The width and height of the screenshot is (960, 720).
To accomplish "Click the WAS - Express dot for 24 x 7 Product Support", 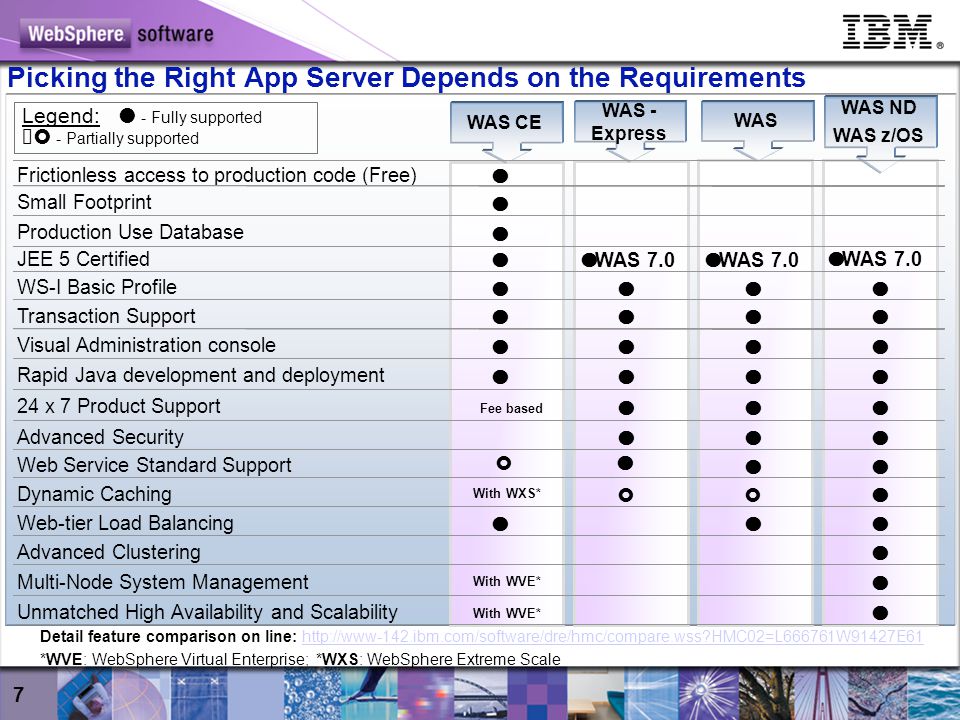I will pos(626,408).
